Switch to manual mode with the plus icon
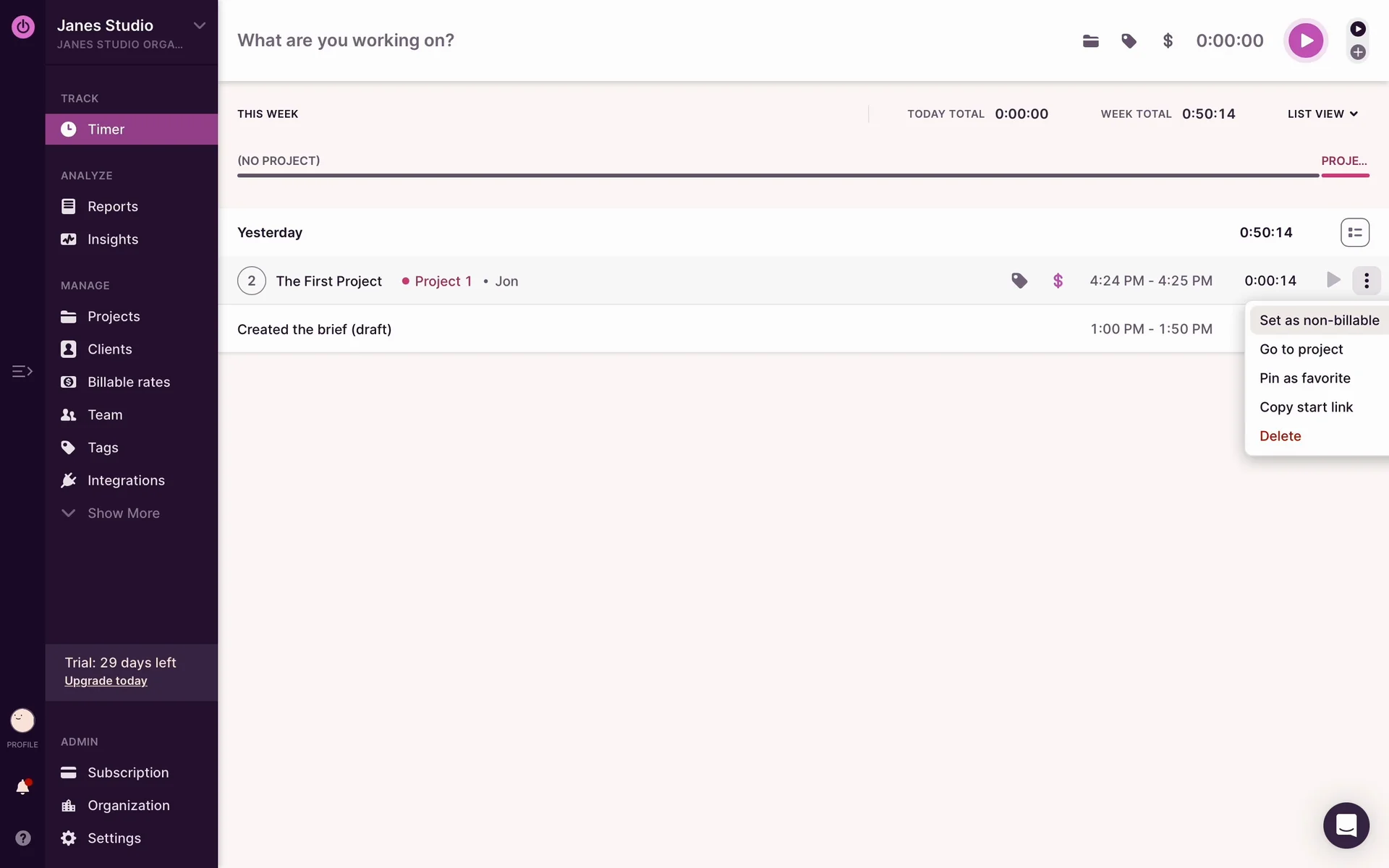Viewport: 1389px width, 868px height. [1358, 52]
